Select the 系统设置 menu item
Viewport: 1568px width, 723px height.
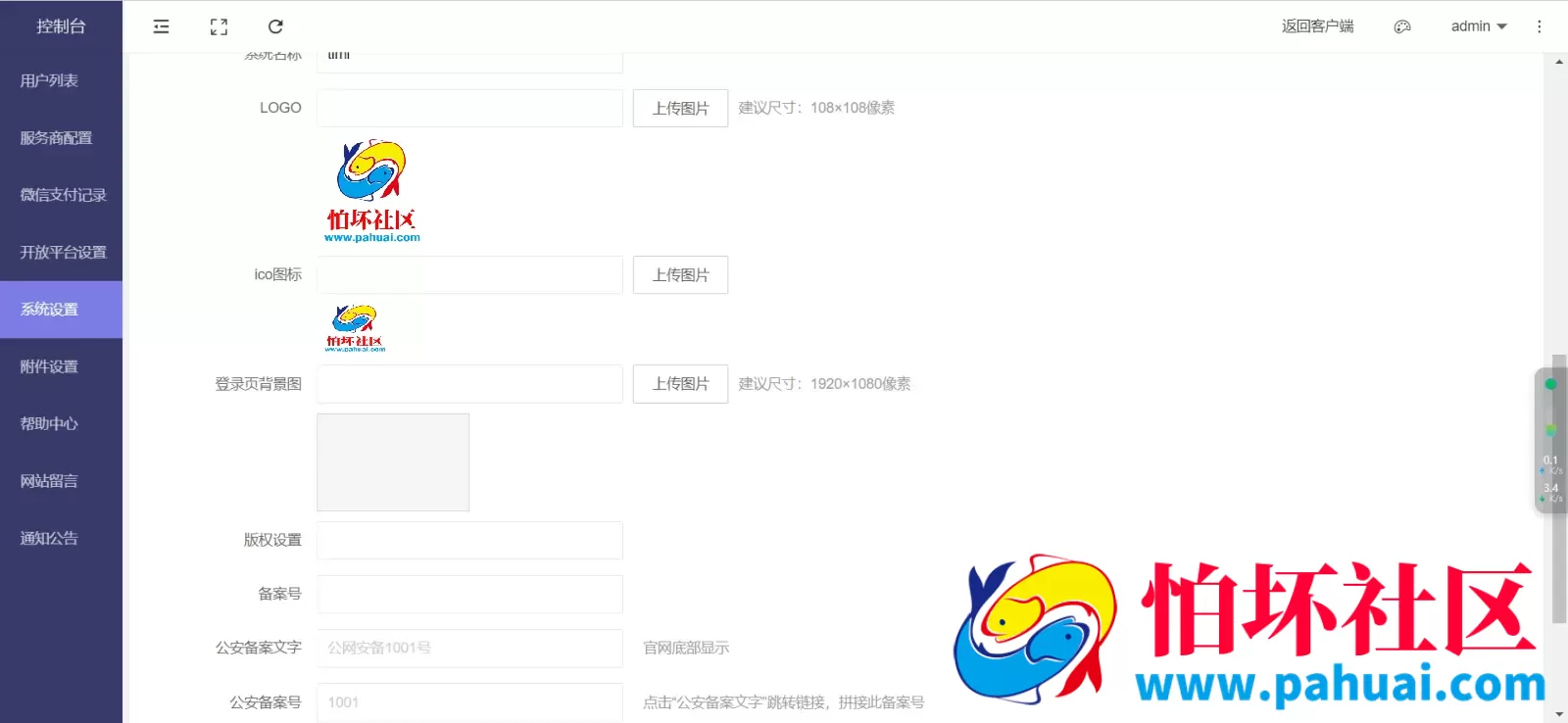tap(61, 310)
